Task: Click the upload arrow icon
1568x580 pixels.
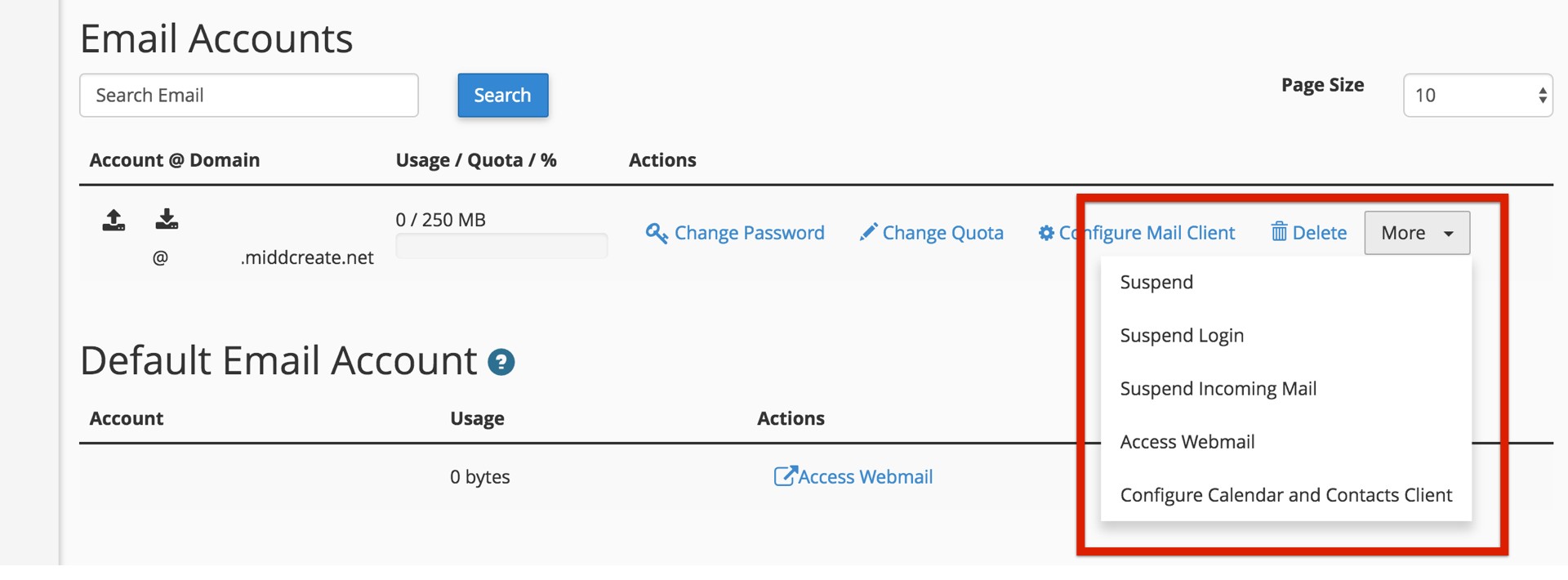Action: click(114, 220)
